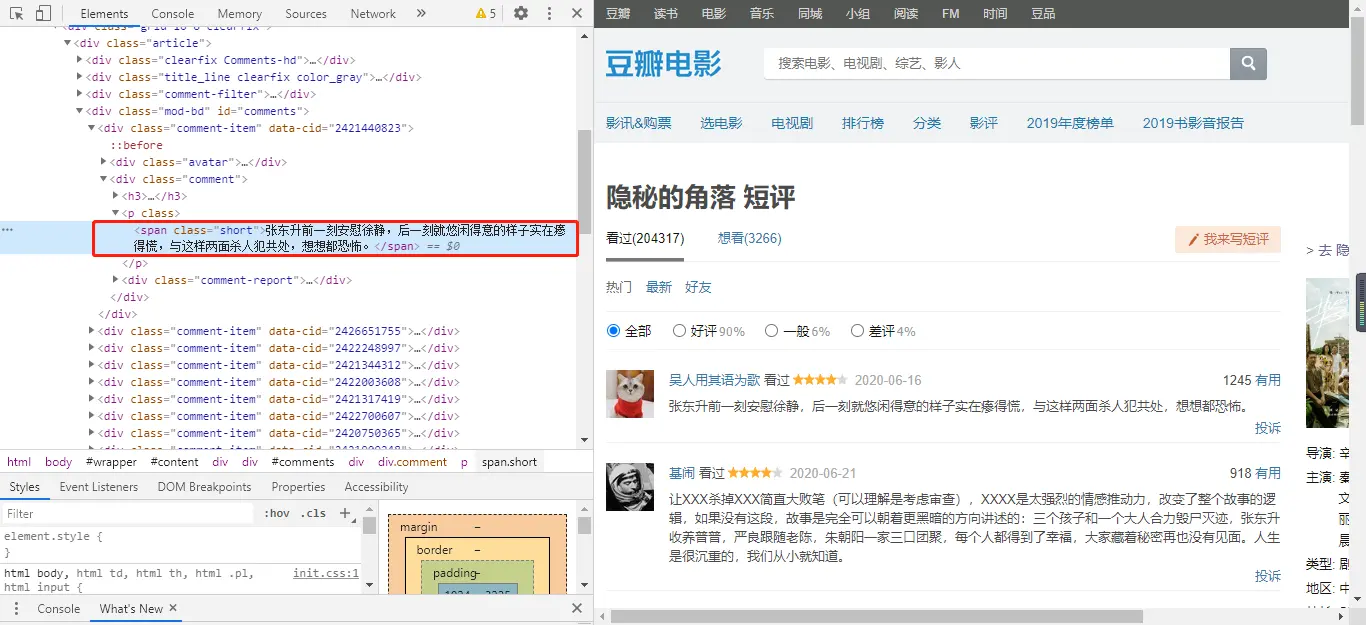Expand the comment-report div node
Viewport: 1366px width, 625px height.
click(116, 280)
